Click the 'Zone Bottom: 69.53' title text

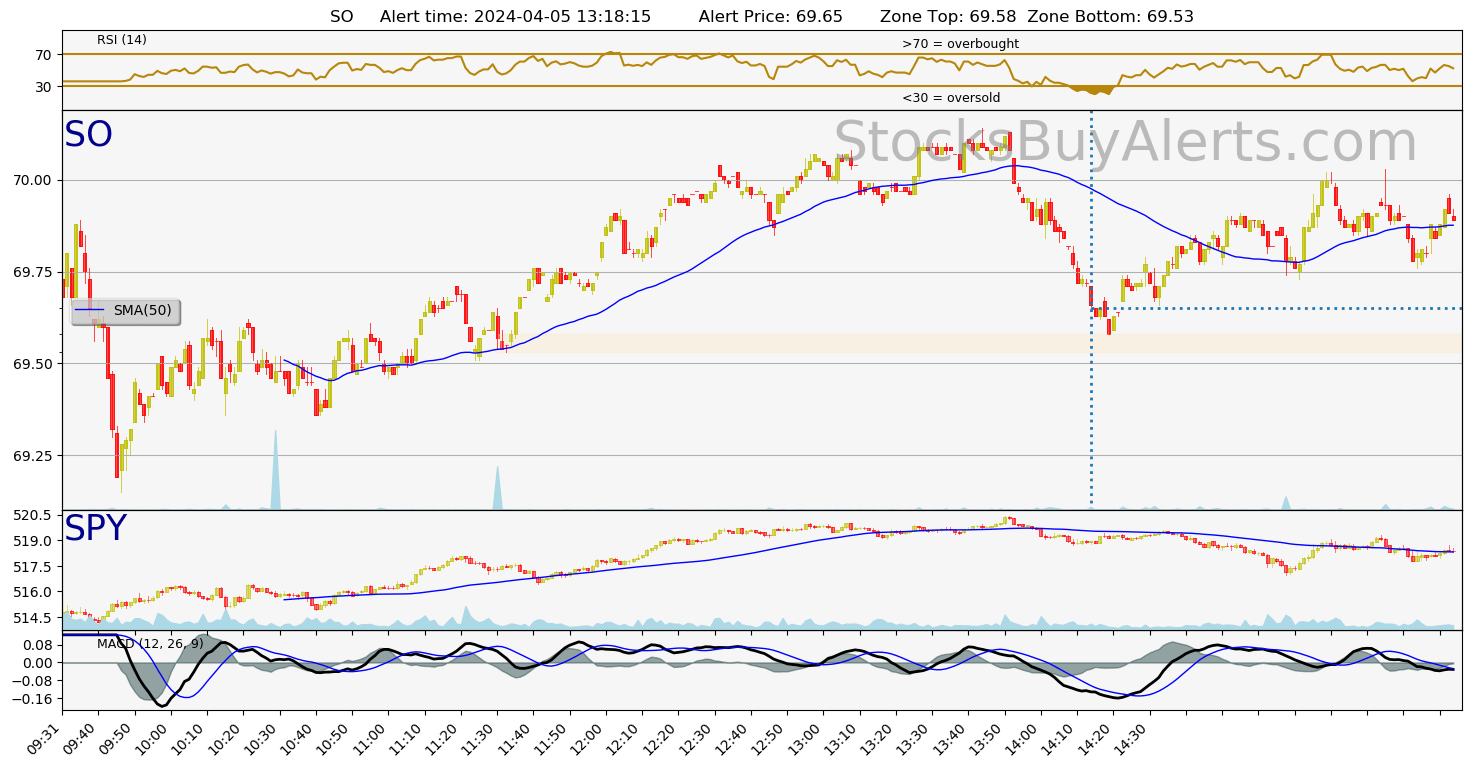pos(1110,17)
